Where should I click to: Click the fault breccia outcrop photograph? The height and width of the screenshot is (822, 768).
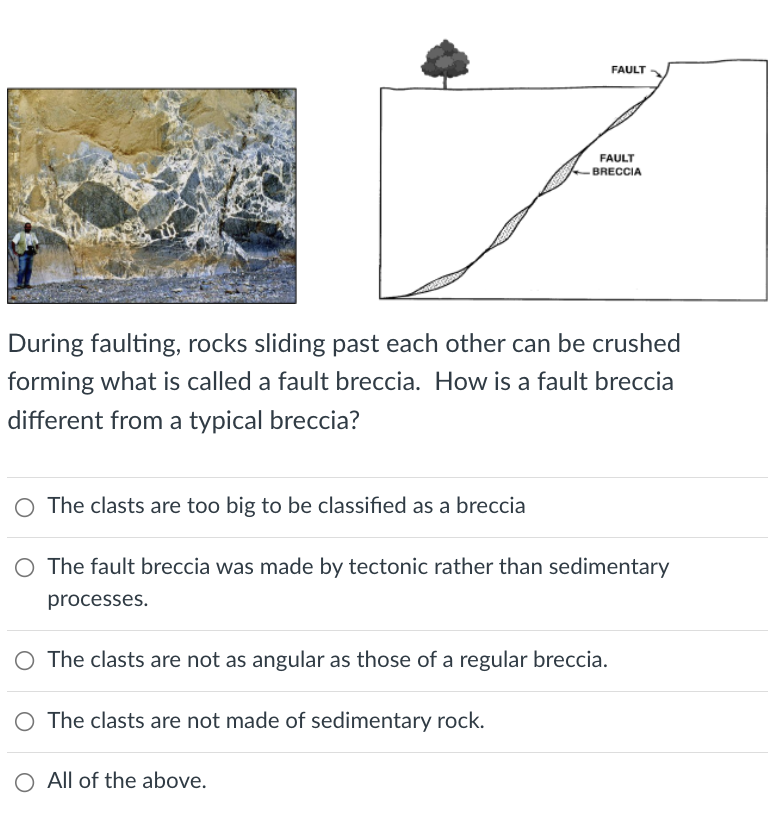tap(152, 195)
